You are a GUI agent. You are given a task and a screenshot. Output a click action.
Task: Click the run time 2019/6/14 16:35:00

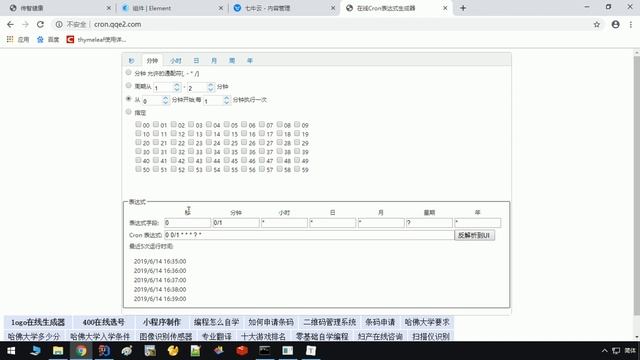pos(160,261)
